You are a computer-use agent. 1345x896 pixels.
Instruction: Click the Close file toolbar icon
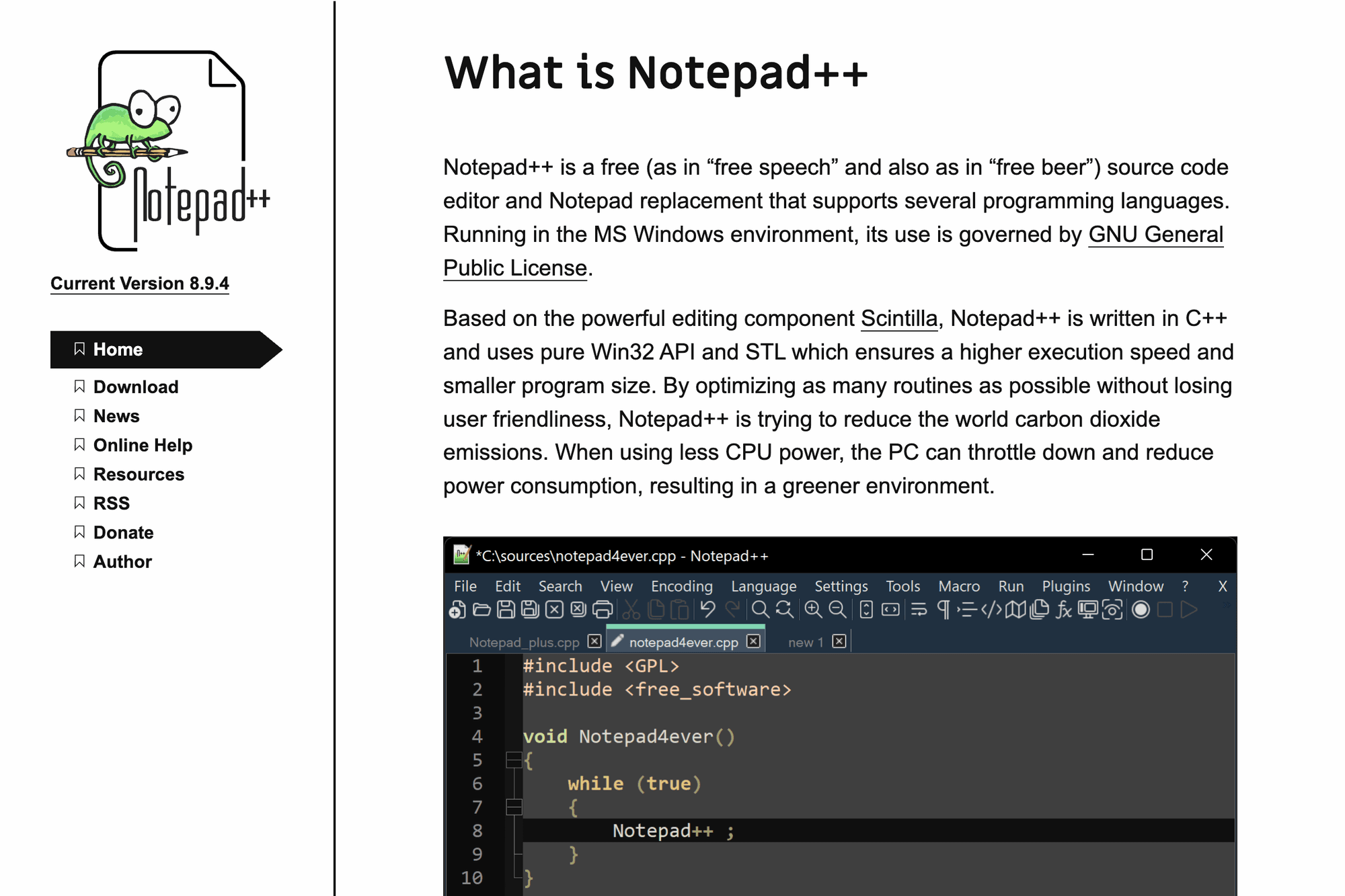[x=554, y=610]
